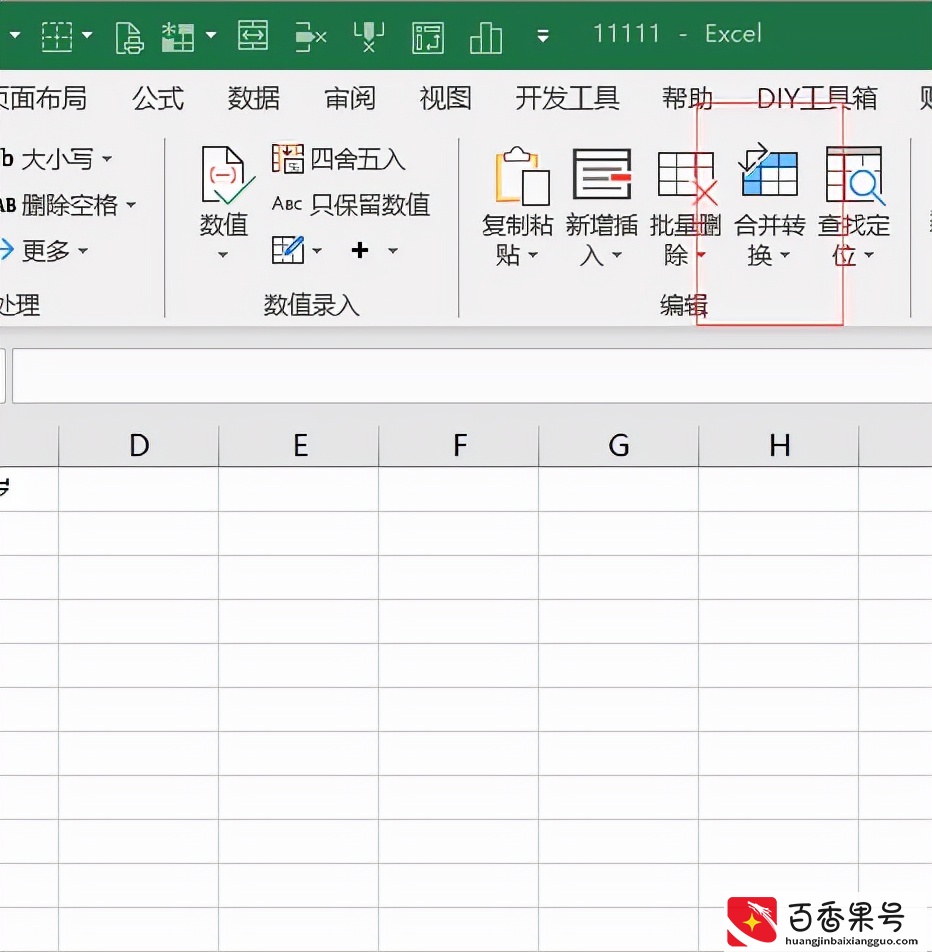The image size is (932, 952).
Task: Open the 删除空格 dropdown
Action: (x=131, y=205)
